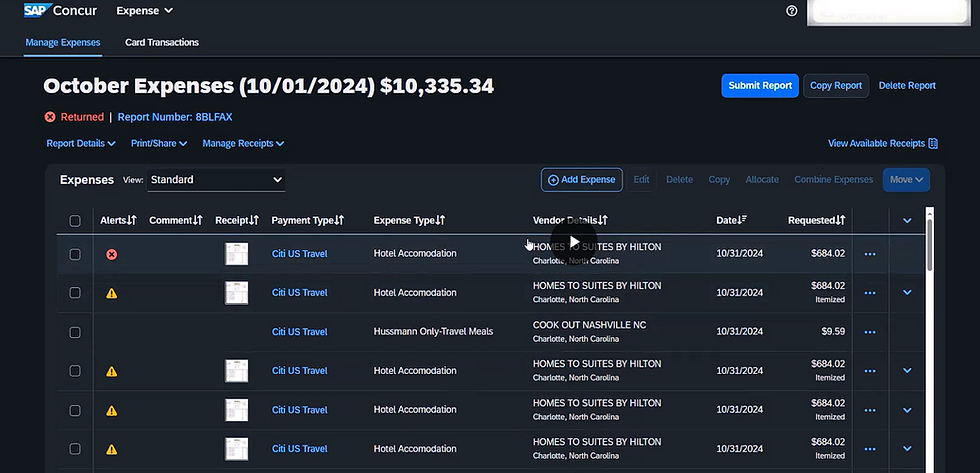This screenshot has height=473, width=980.
Task: Click the Submit Report button
Action: 760,86
